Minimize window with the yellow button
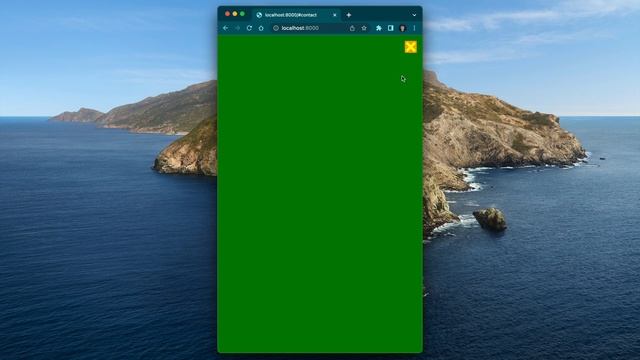 click(x=235, y=14)
